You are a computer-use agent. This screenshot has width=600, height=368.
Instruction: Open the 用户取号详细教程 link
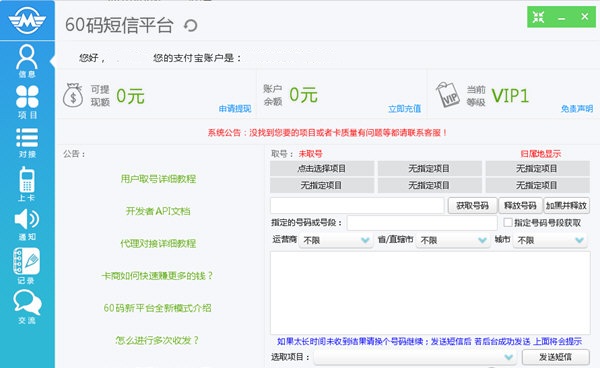(158, 179)
